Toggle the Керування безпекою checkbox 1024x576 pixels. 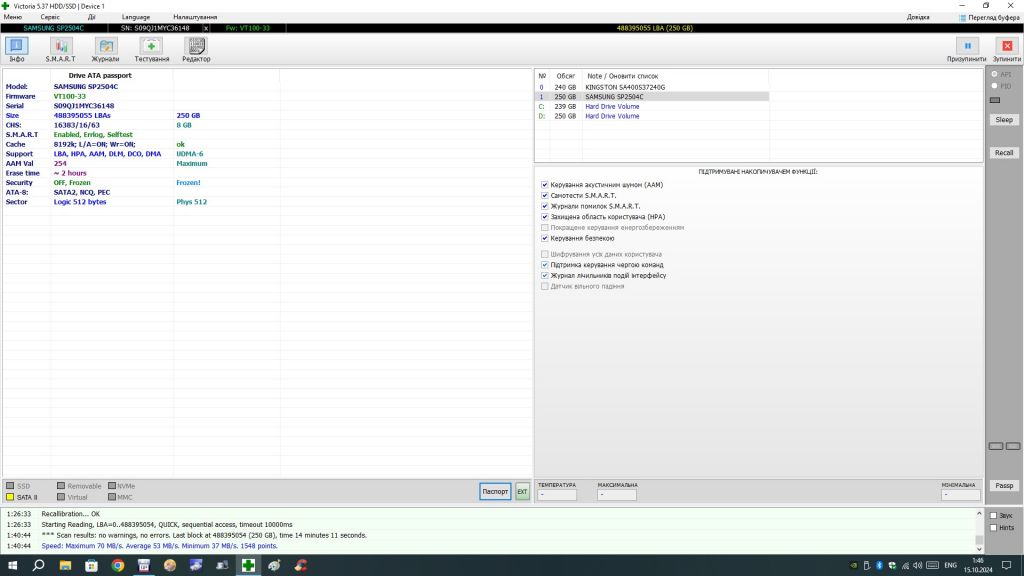[545, 238]
